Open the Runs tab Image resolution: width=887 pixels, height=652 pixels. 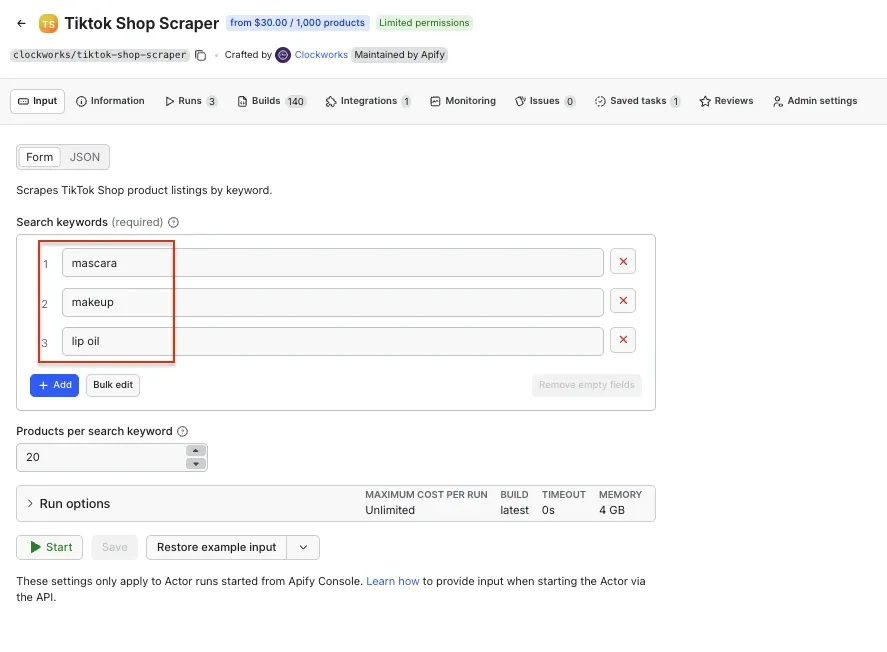click(x=191, y=101)
